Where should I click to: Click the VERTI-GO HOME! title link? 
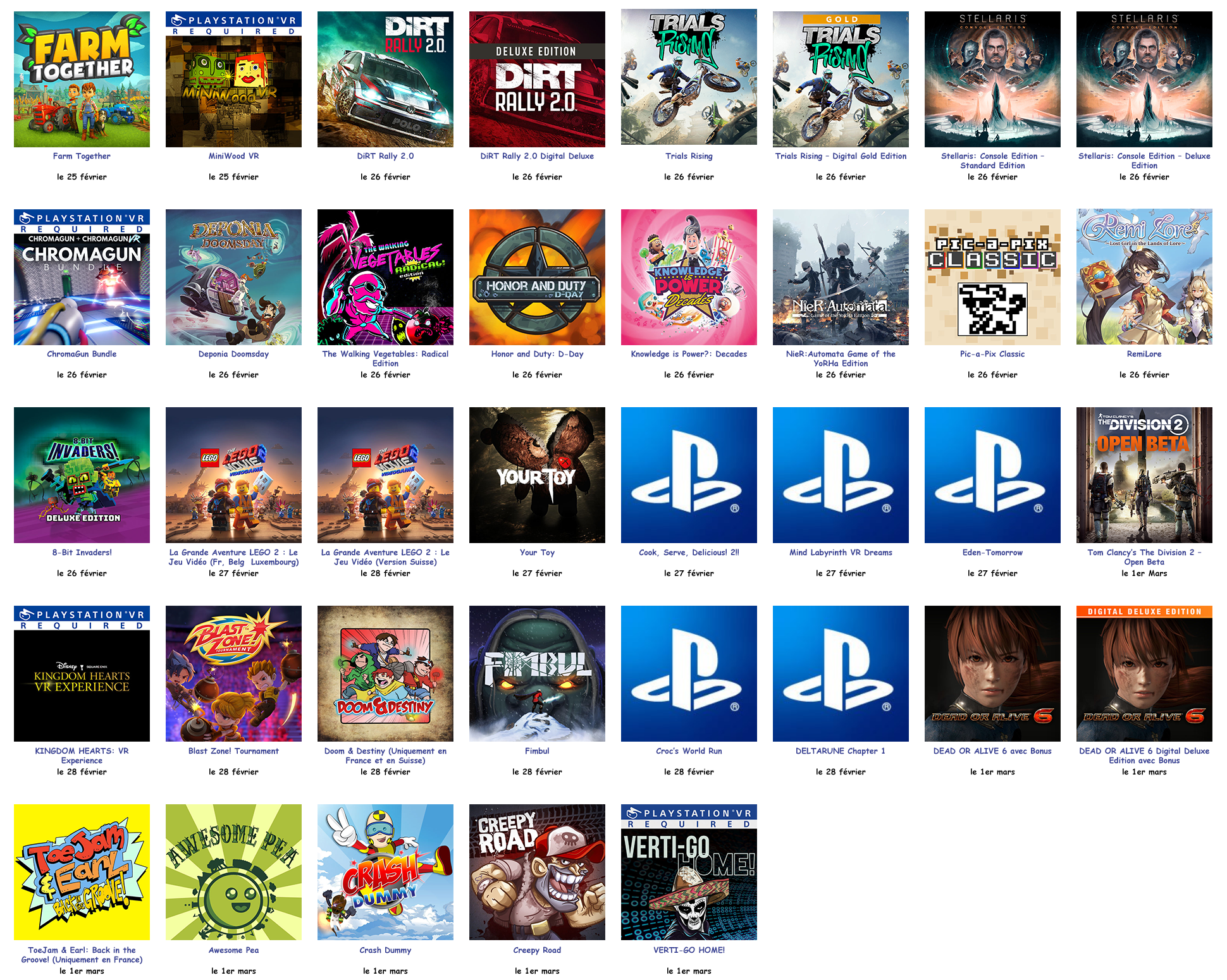pos(689,950)
